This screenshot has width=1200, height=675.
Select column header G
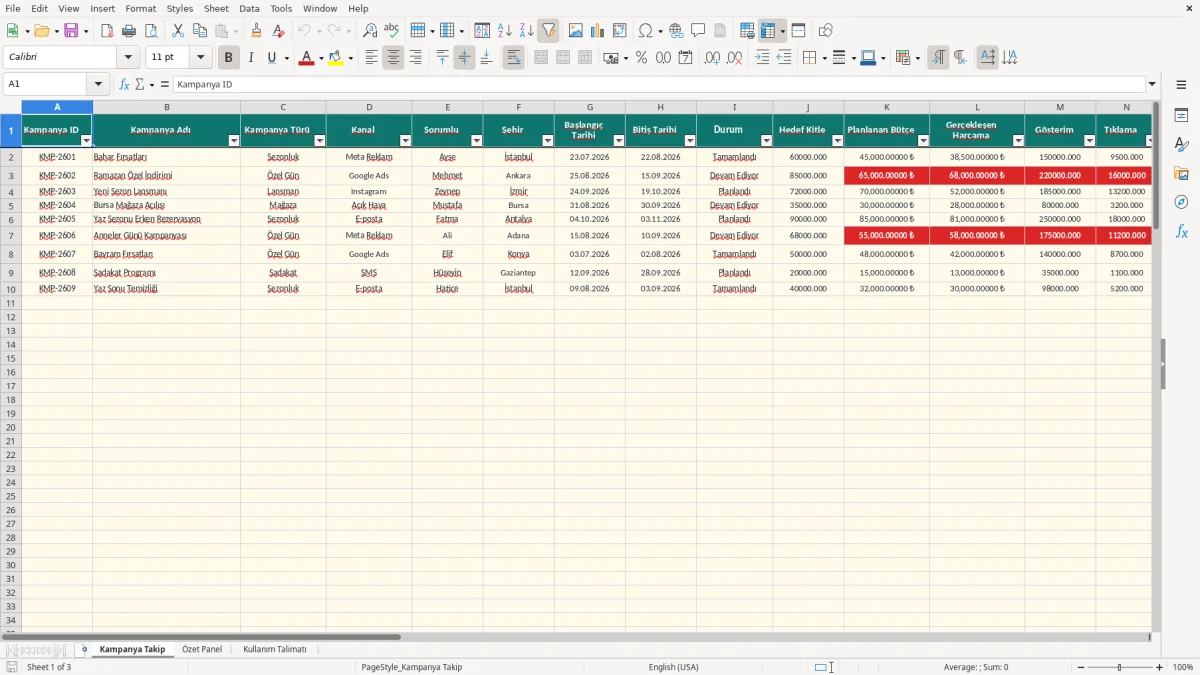590,107
